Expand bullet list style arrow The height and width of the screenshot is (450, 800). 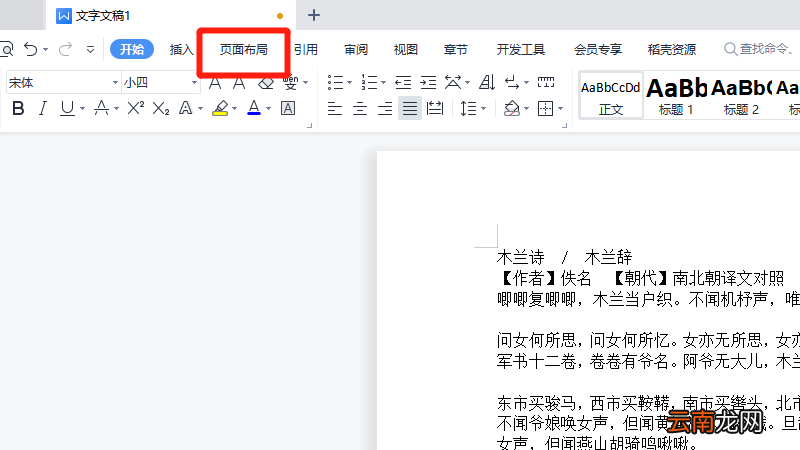349,83
